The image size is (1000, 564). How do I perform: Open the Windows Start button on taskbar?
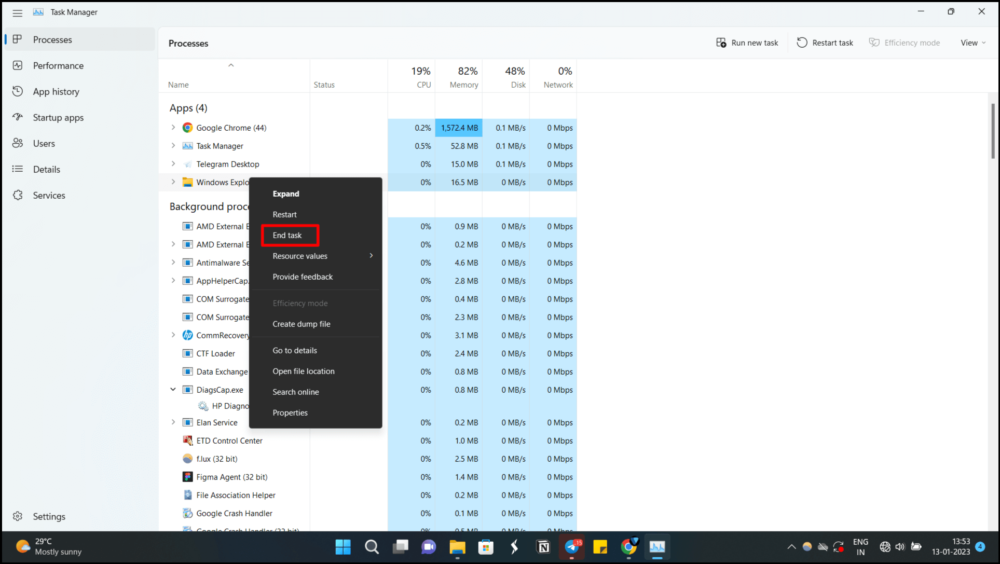343,547
